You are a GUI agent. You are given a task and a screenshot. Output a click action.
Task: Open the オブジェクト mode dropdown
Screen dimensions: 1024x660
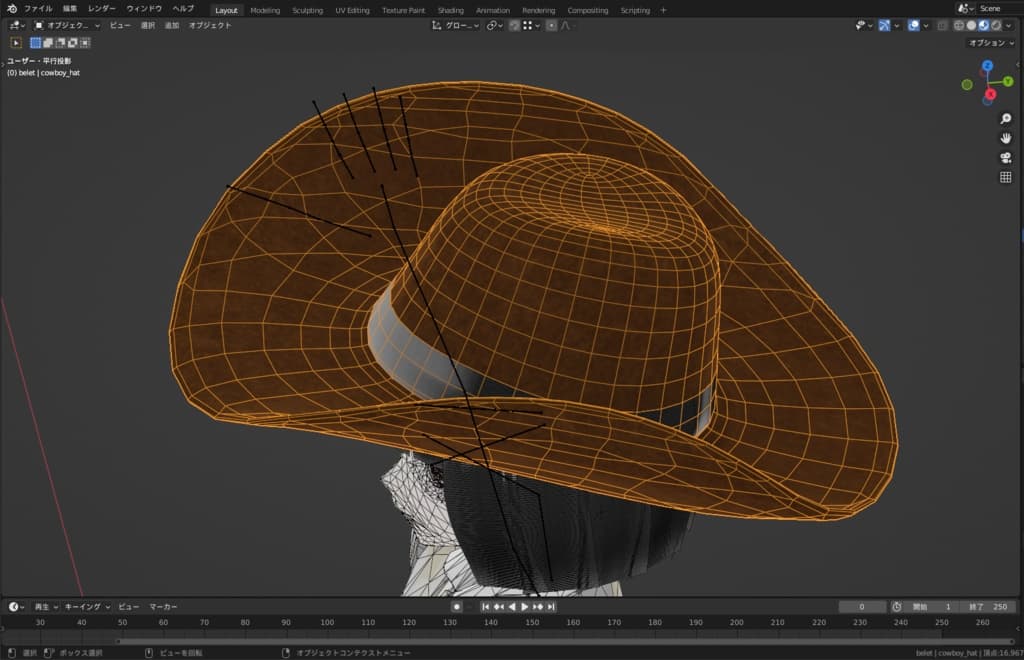pyautogui.click(x=68, y=25)
